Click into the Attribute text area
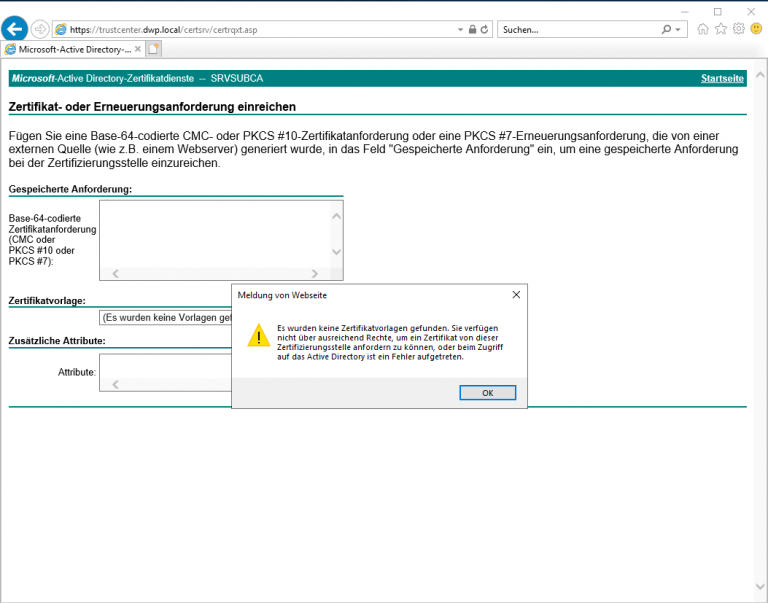The image size is (768, 603). [x=166, y=367]
